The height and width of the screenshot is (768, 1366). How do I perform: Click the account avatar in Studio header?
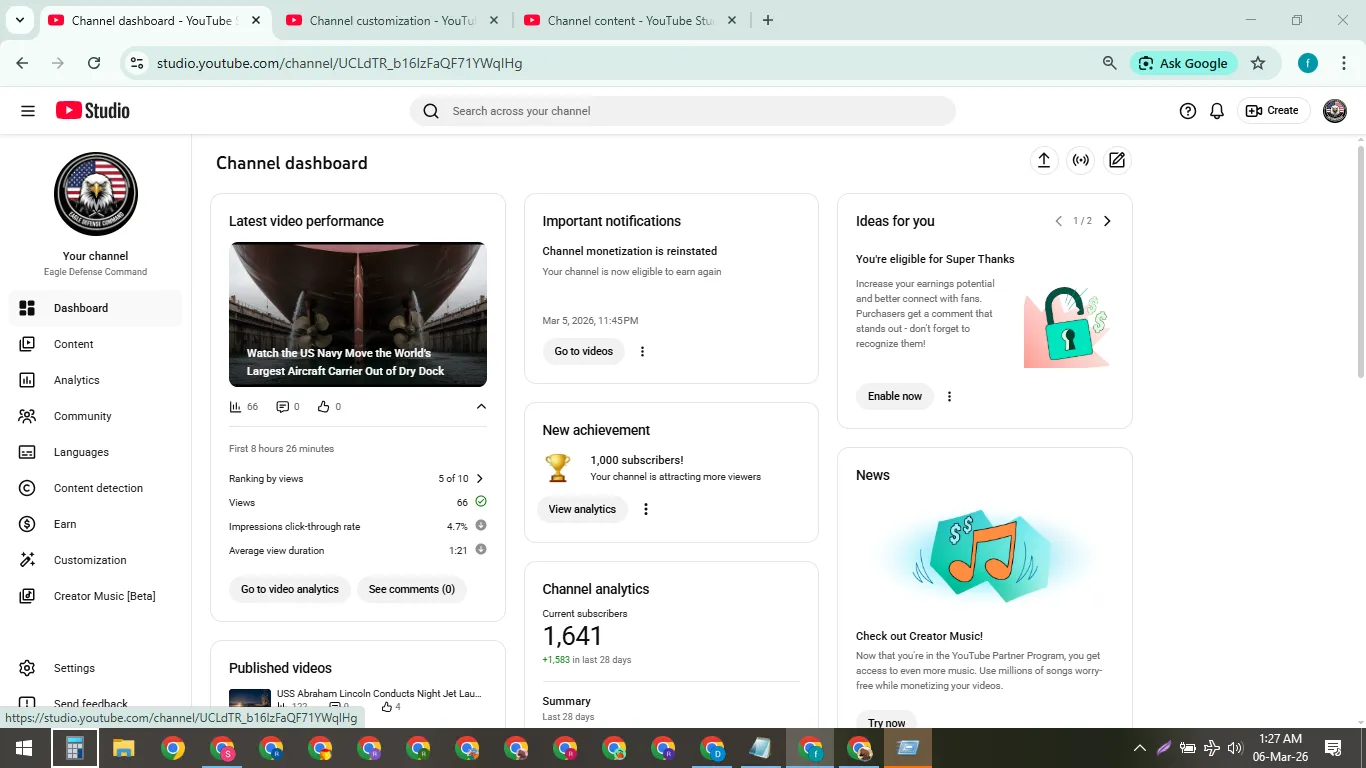pos(1335,111)
